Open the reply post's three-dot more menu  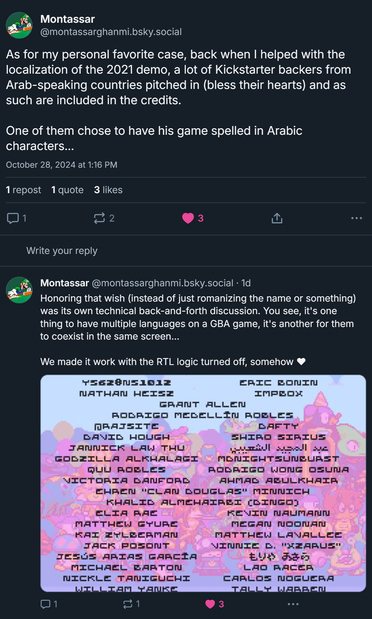[293, 604]
